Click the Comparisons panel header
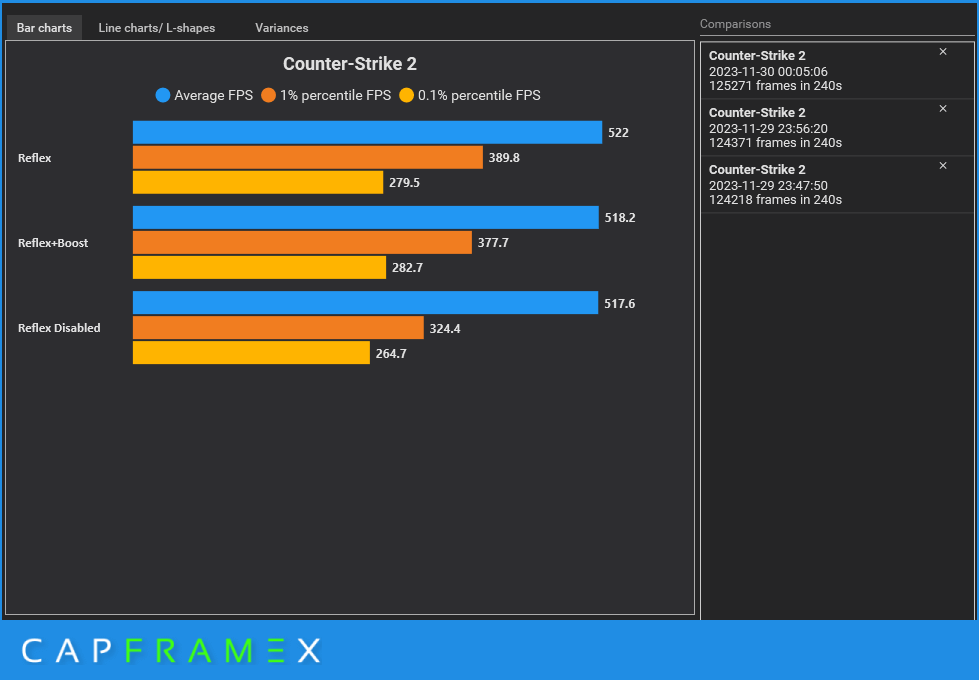Viewport: 979px width, 680px height. click(x=737, y=23)
